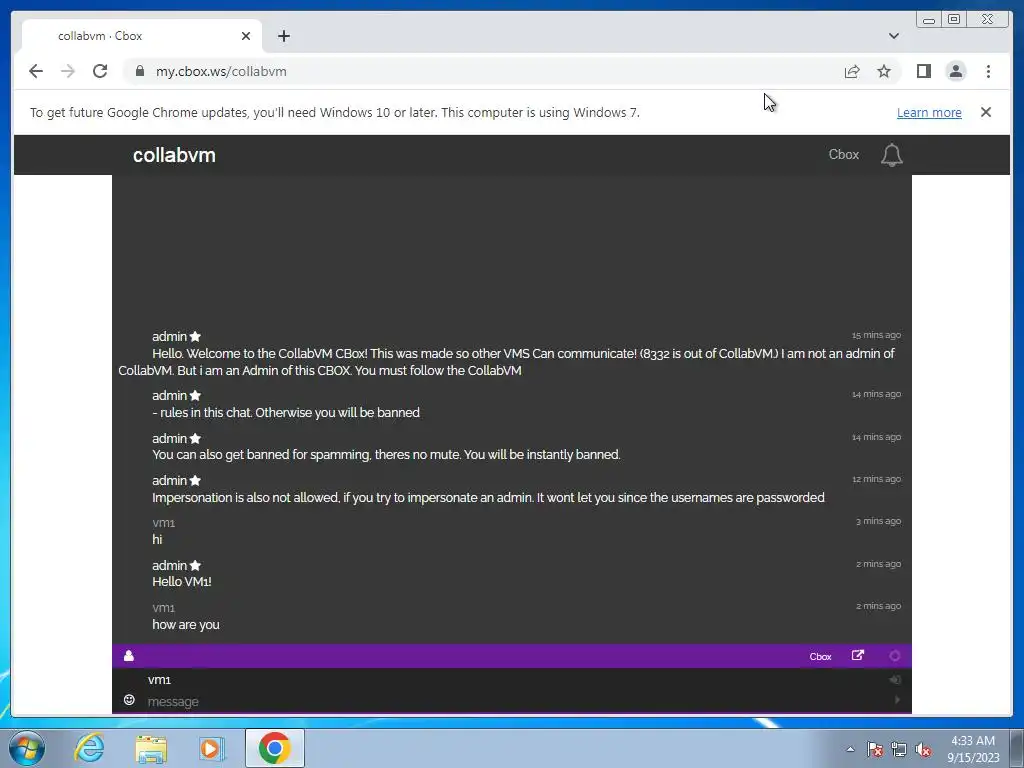
Task: Open the tab search dropdown
Action: point(894,36)
